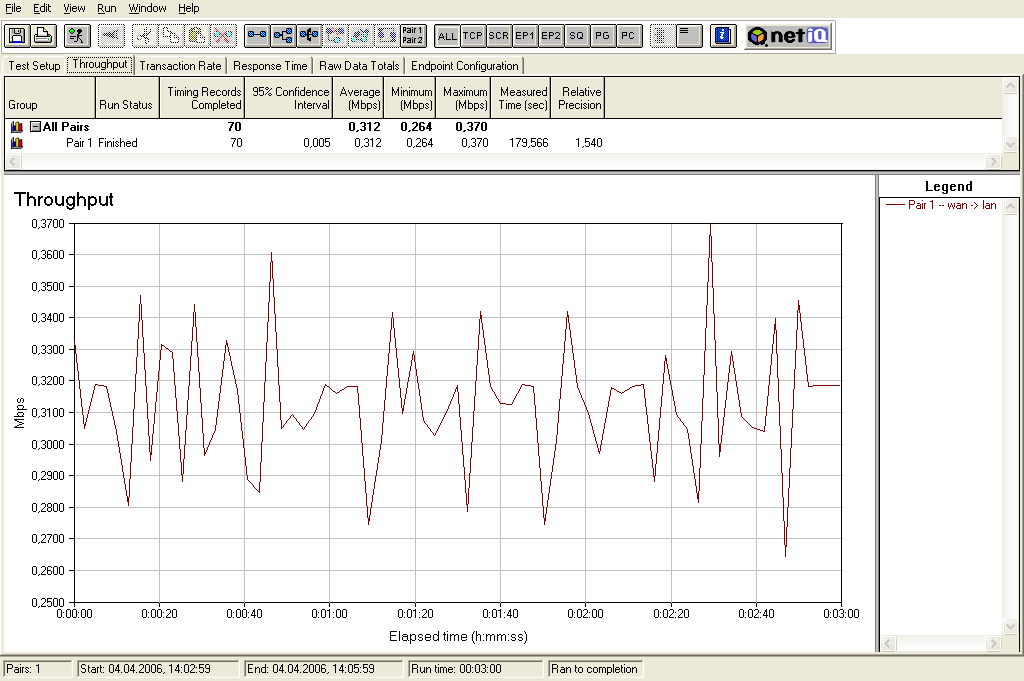Open the View menu
This screenshot has width=1024, height=681.
tap(74, 8)
